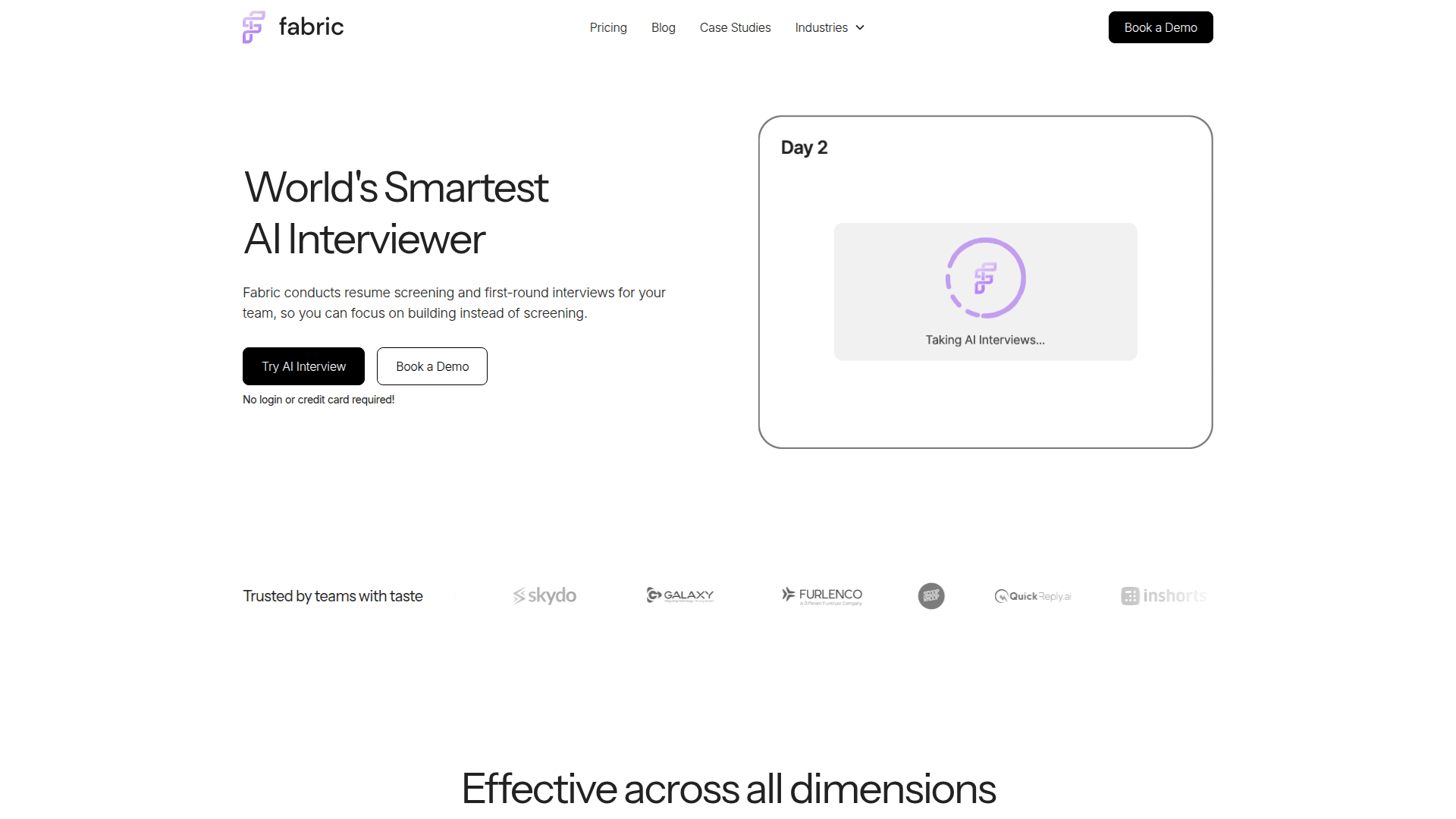Open the Case Studies page
Image resolution: width=1456 pixels, height=819 pixels.
pos(735,27)
